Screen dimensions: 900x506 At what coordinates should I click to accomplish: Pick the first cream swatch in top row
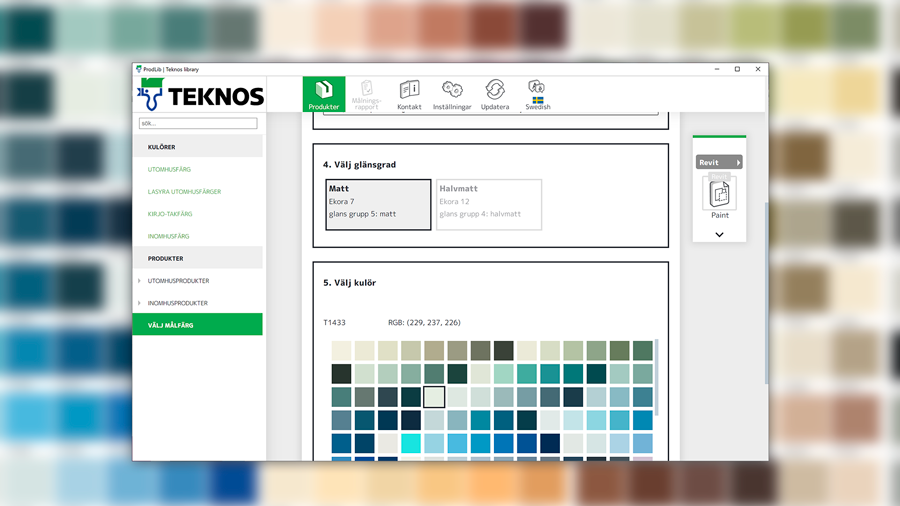tap(342, 351)
